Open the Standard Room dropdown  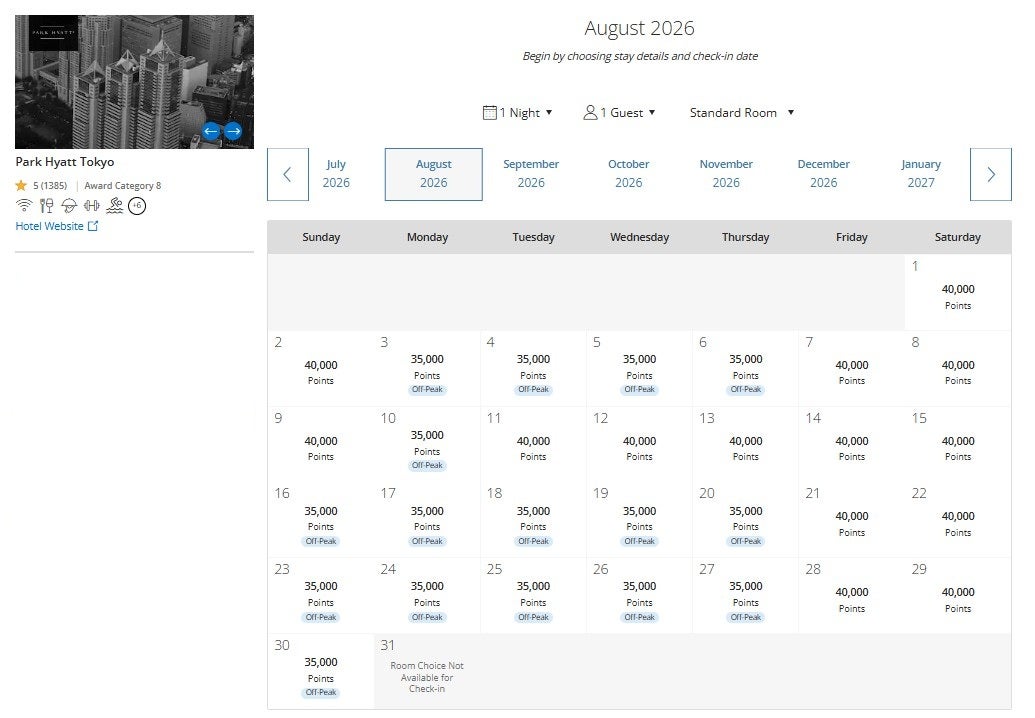[x=742, y=113]
